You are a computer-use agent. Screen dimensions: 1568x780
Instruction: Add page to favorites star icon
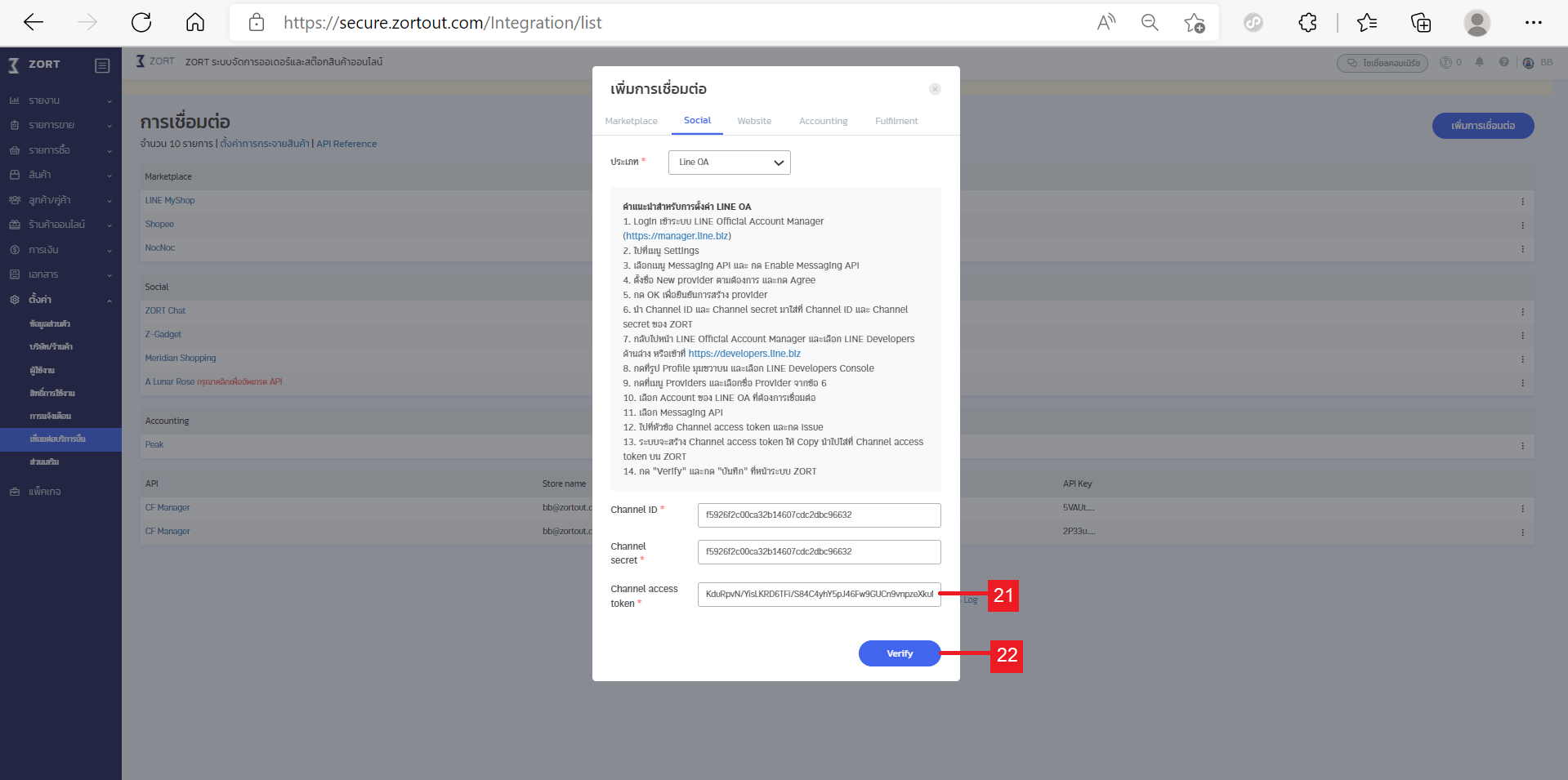point(1194,22)
